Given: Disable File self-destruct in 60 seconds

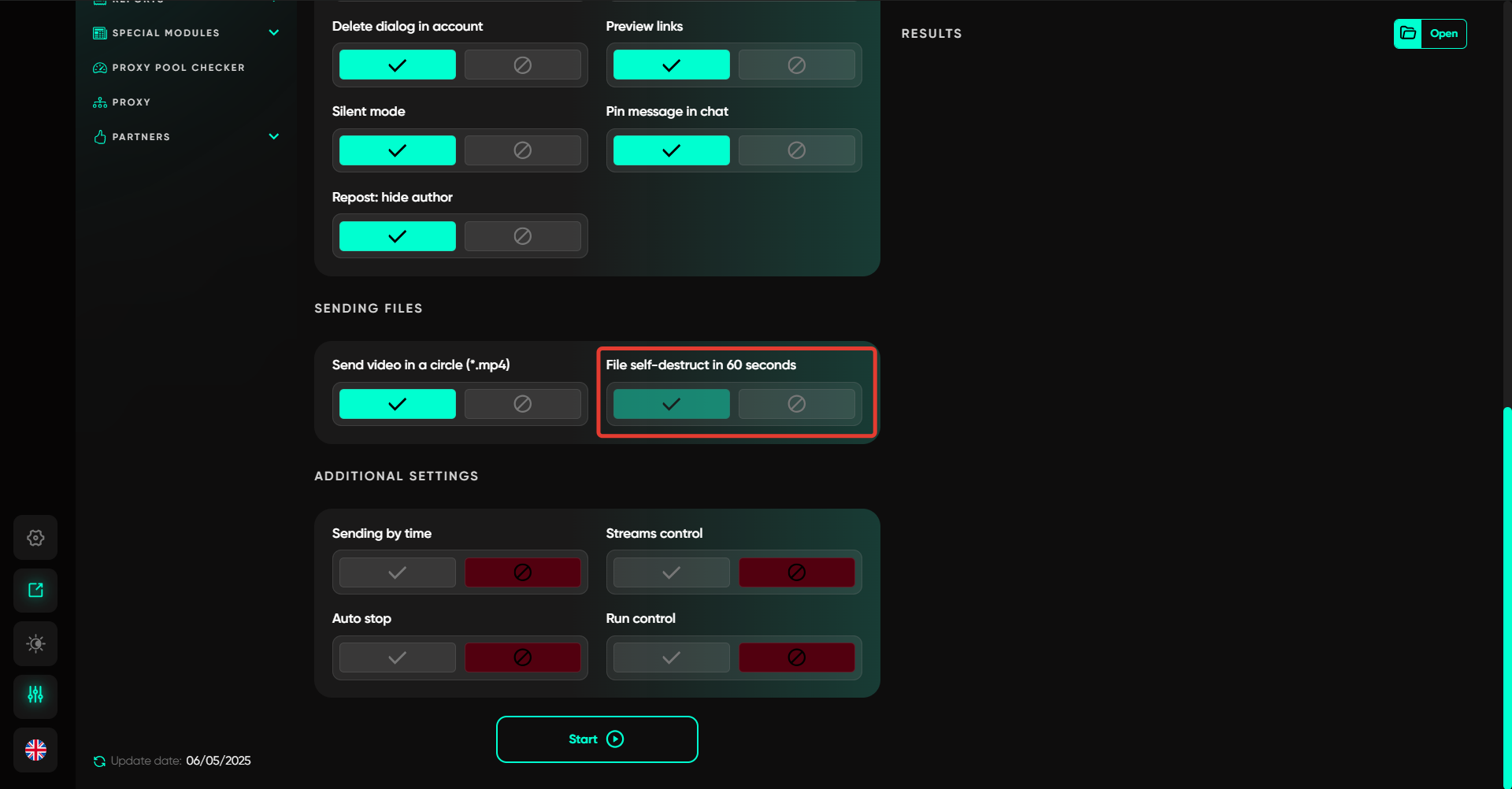Looking at the screenshot, I should point(796,404).
